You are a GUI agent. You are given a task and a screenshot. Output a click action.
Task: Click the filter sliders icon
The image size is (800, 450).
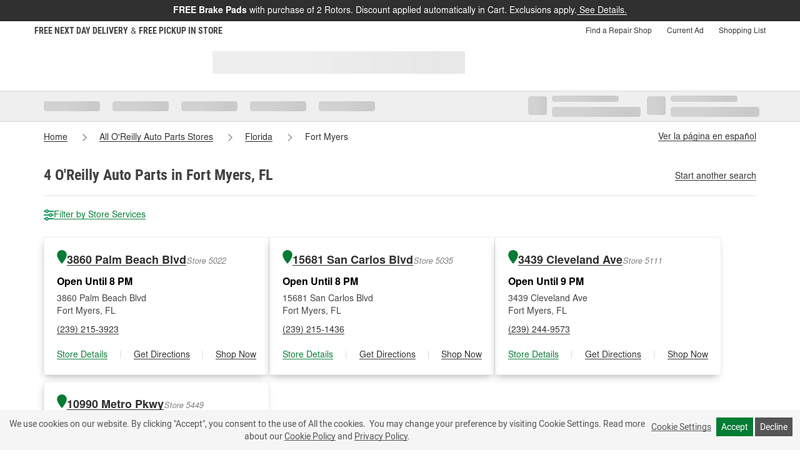(48, 215)
